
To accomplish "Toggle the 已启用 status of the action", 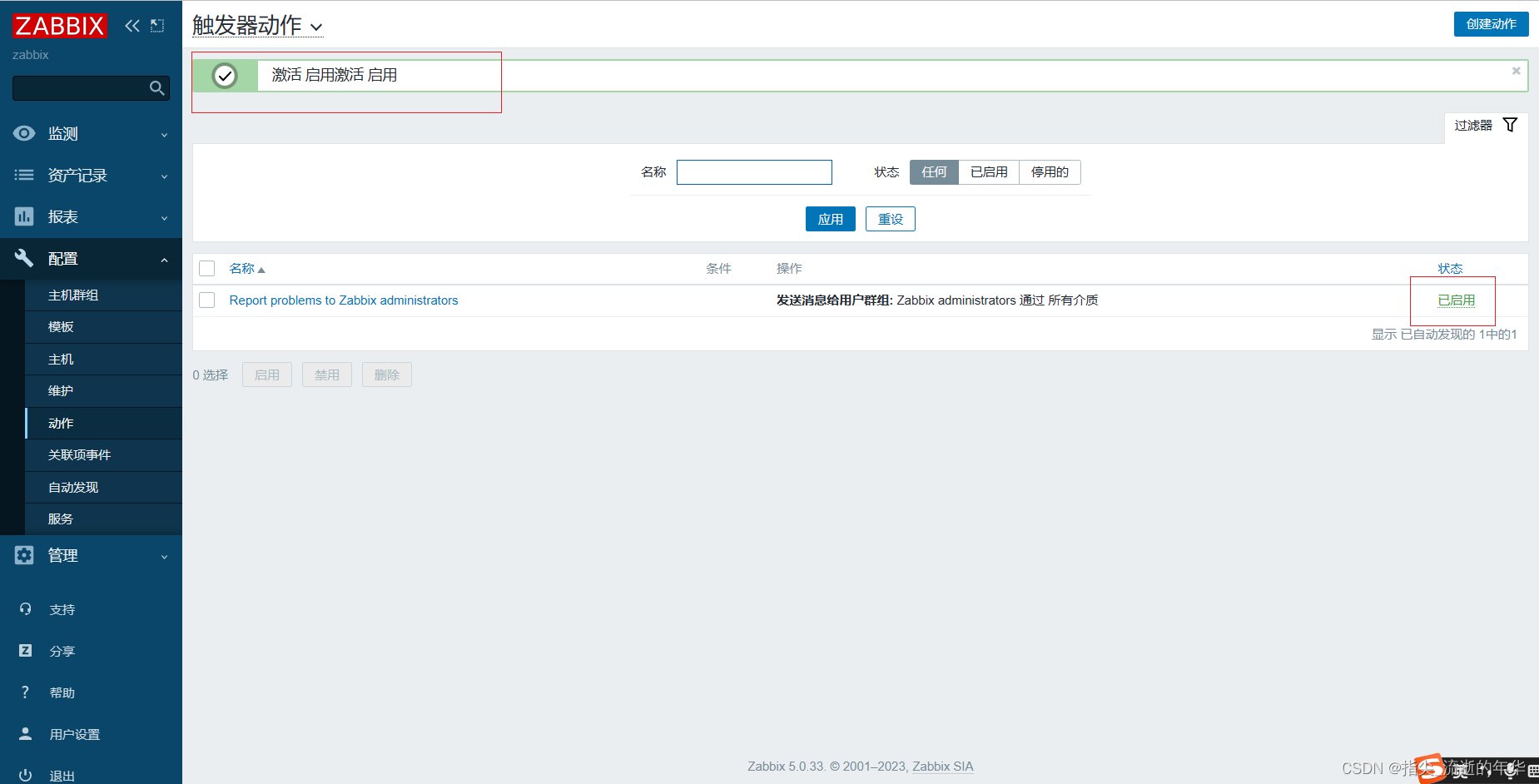I will [1456, 300].
